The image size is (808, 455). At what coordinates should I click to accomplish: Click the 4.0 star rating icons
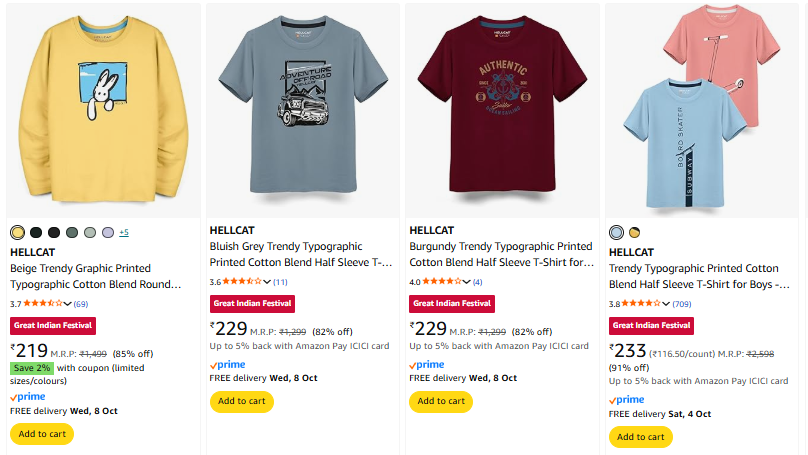(x=442, y=282)
